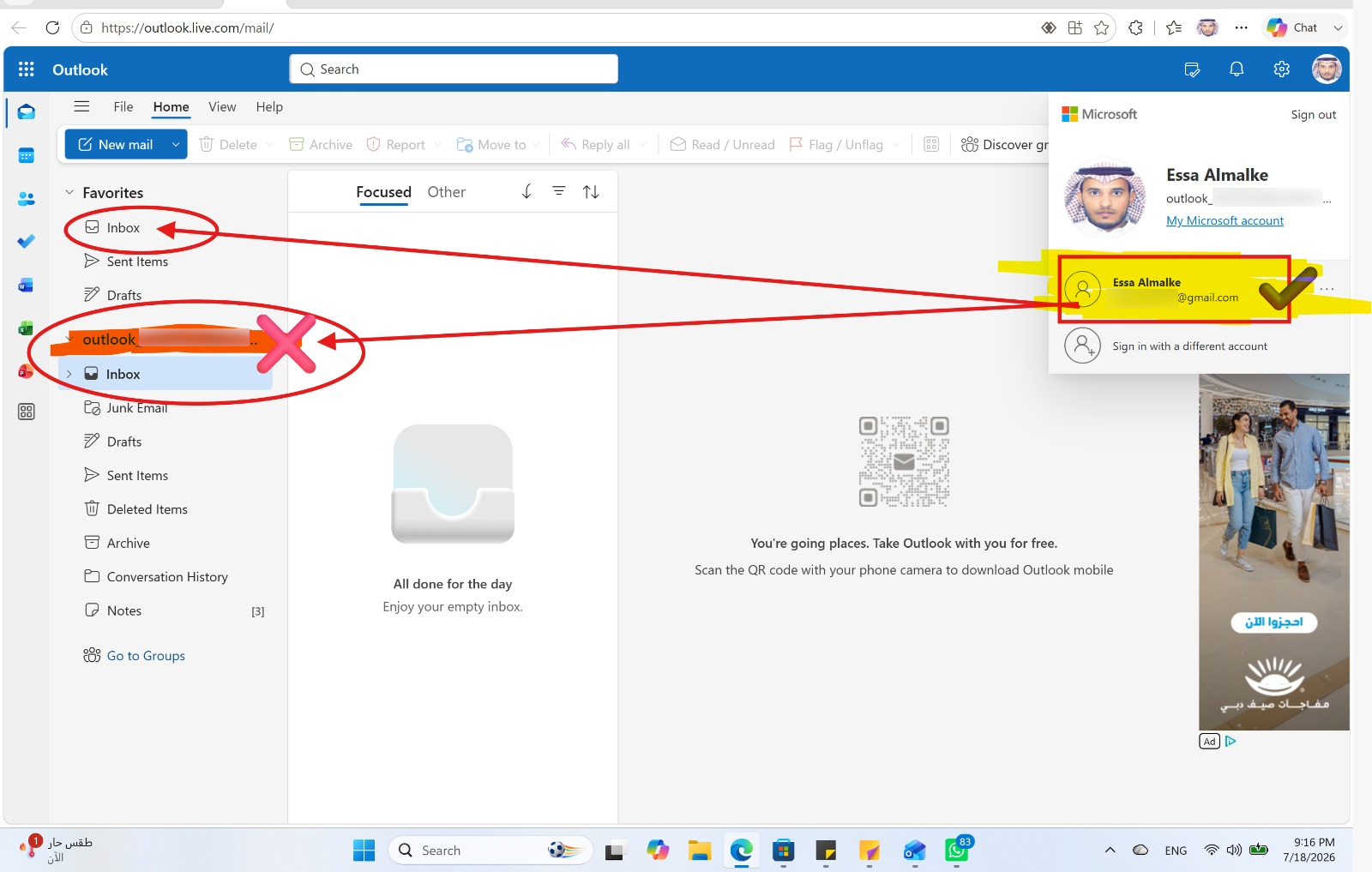1372x872 pixels.
Task: Refresh the browser page
Action: [x=52, y=27]
